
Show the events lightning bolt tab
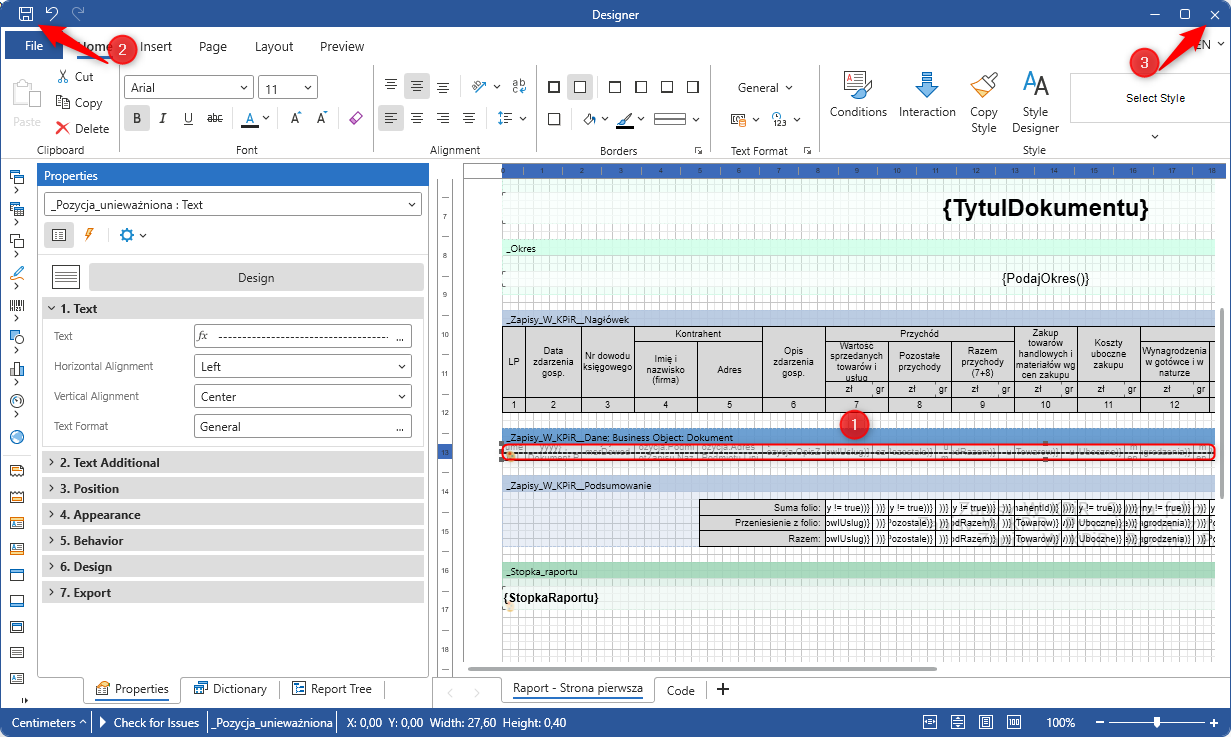[89, 235]
